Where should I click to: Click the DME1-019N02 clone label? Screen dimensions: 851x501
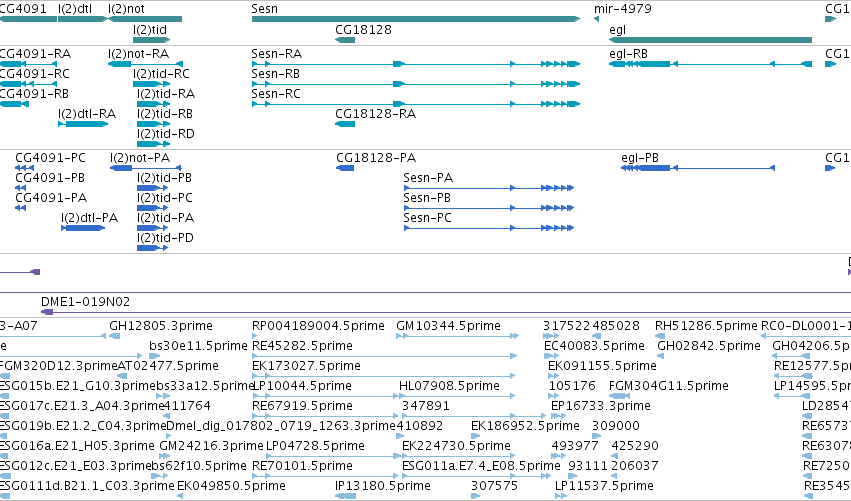(85, 302)
